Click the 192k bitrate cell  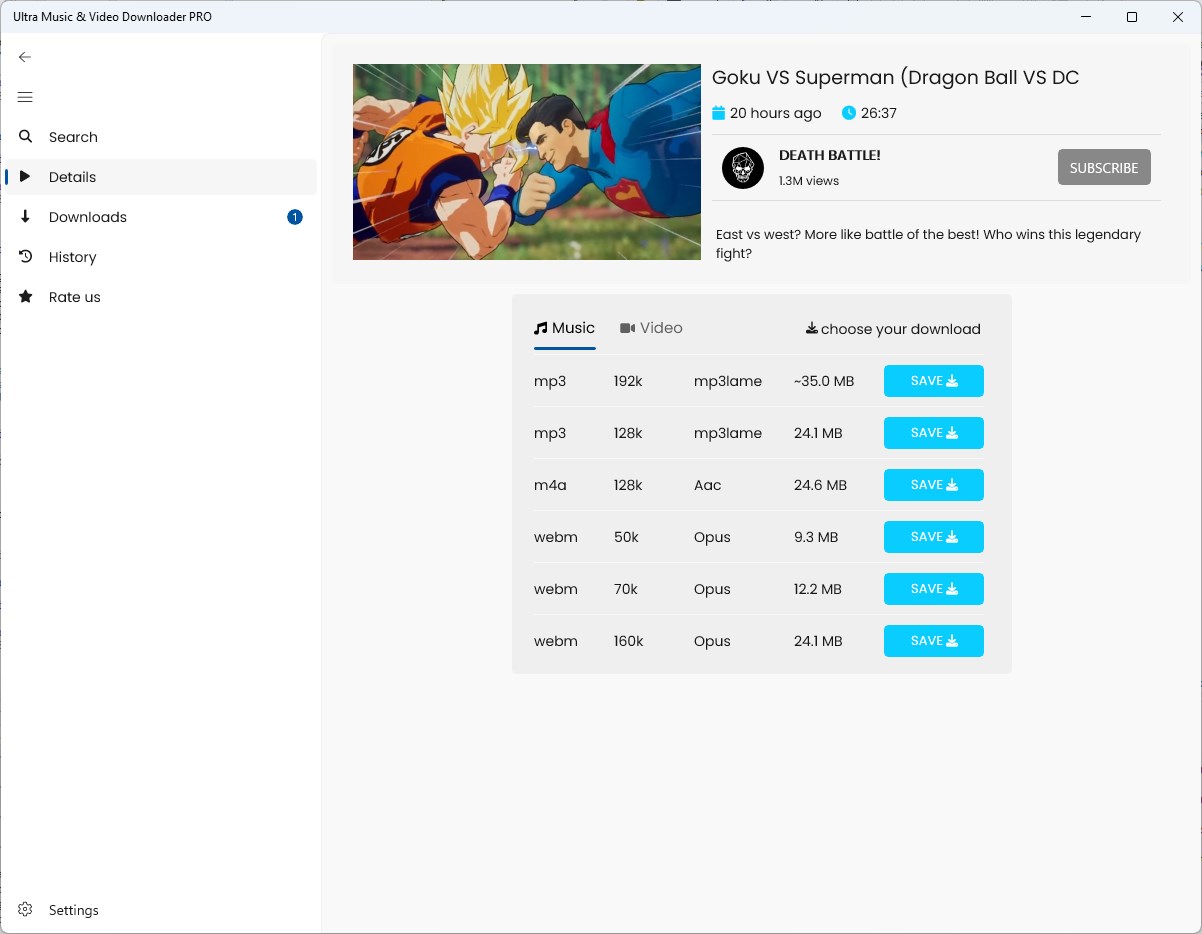628,381
